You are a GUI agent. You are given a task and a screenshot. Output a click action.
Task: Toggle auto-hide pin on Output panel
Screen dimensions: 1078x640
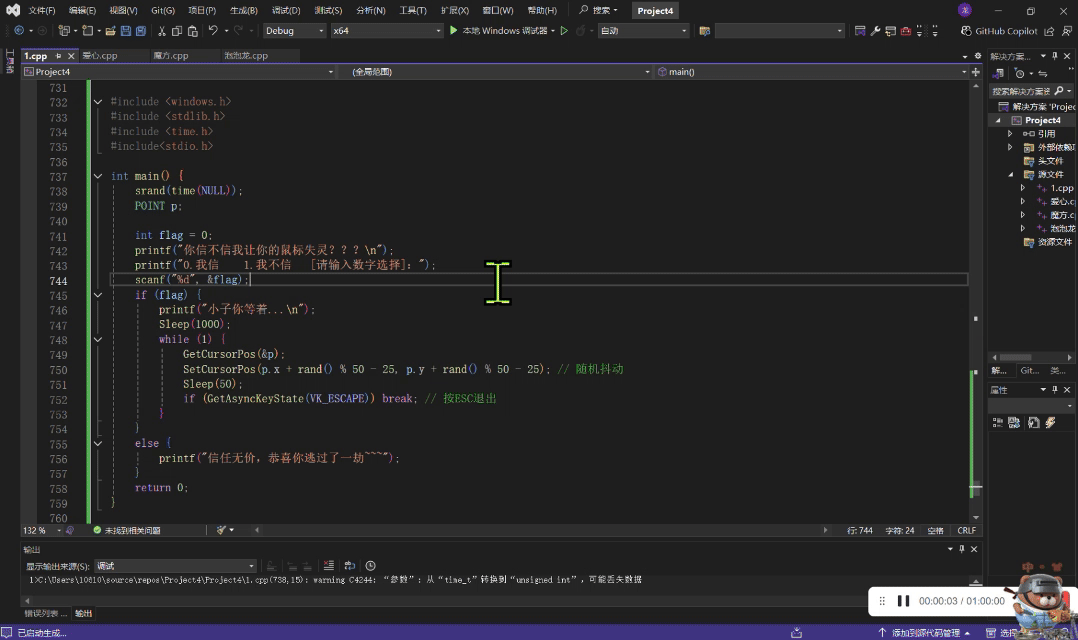[962, 549]
